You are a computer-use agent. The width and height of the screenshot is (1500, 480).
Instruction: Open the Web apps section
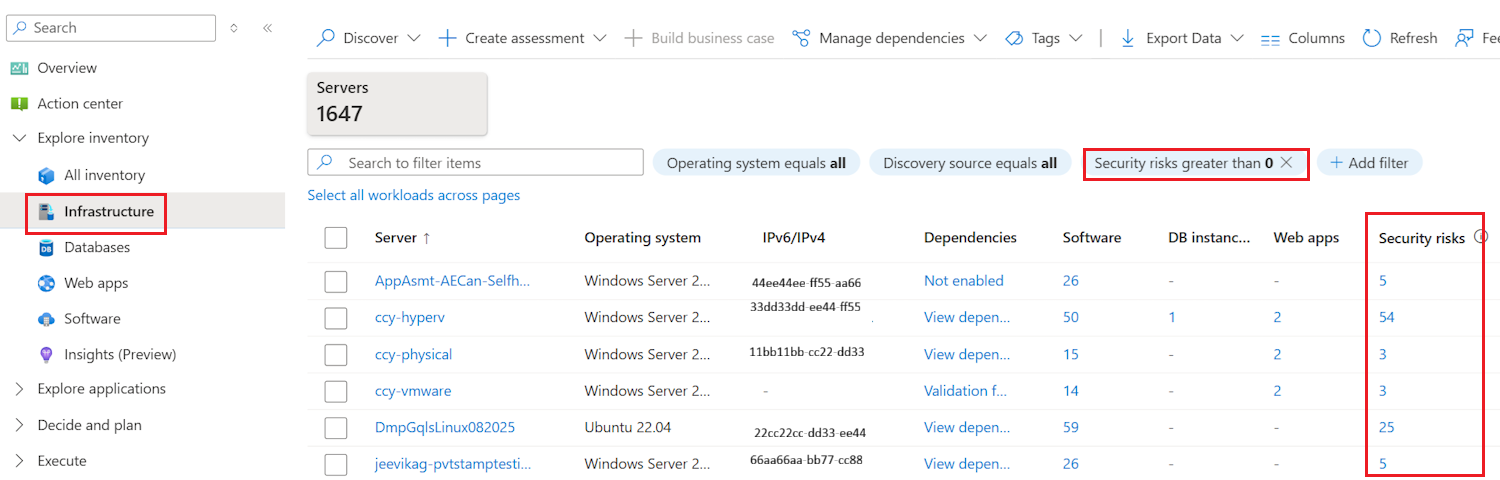point(96,283)
